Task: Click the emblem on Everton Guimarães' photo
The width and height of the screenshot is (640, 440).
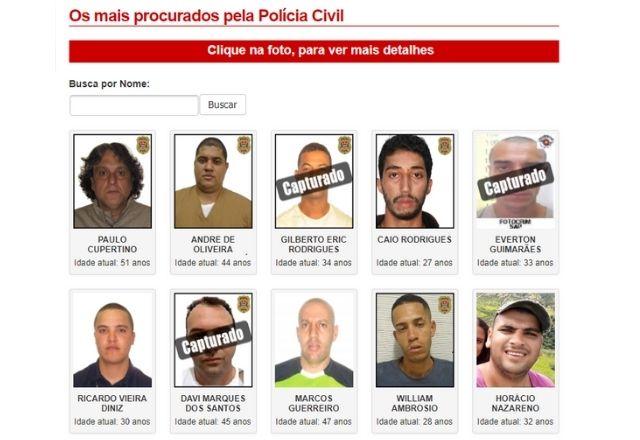Action: pos(545,142)
